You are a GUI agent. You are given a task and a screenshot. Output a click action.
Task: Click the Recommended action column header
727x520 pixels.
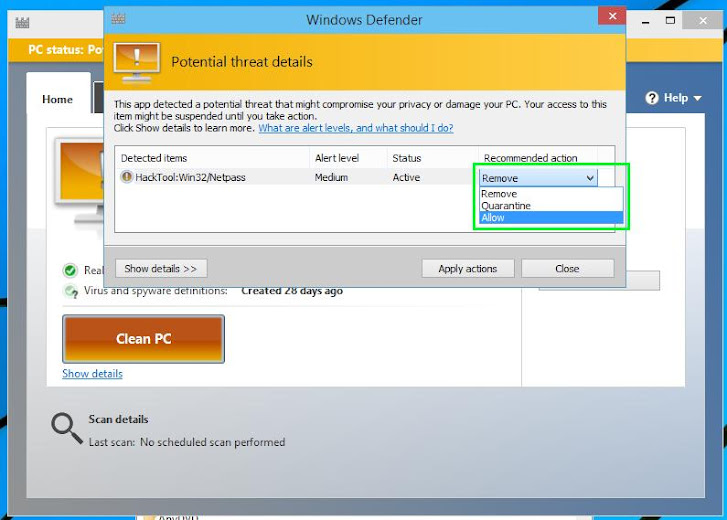point(538,158)
